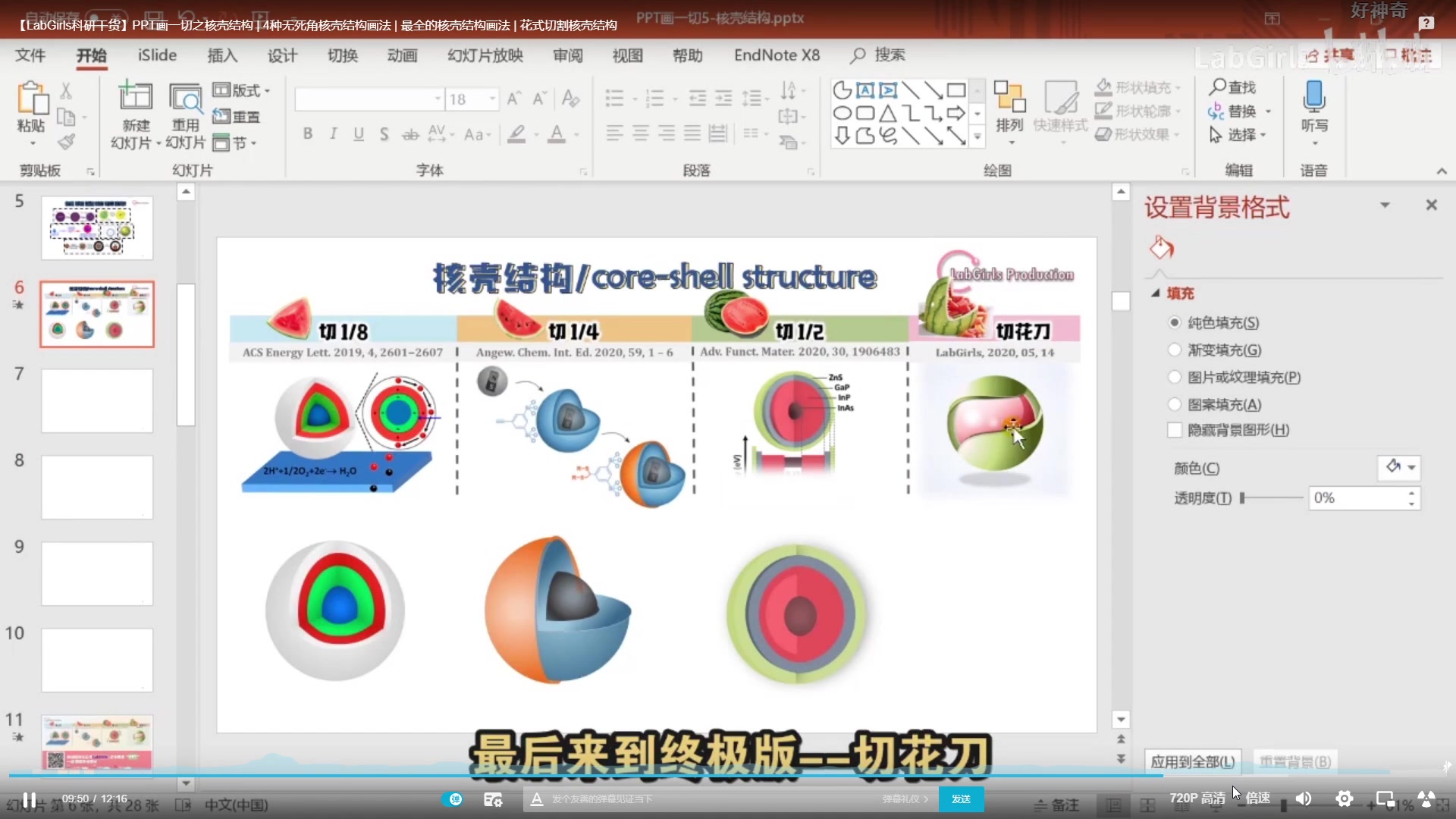
Task: Click Apply to All (应用到全部) button
Action: click(1193, 761)
